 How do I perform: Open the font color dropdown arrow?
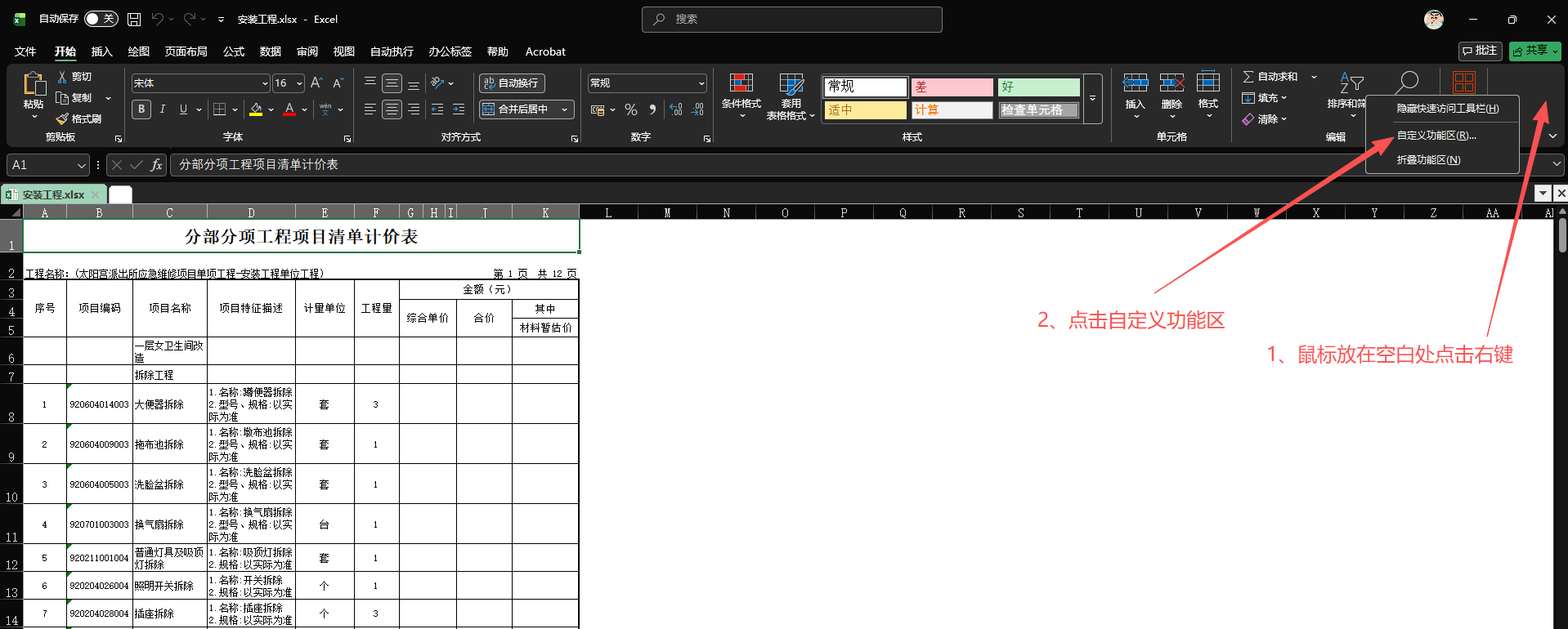304,109
